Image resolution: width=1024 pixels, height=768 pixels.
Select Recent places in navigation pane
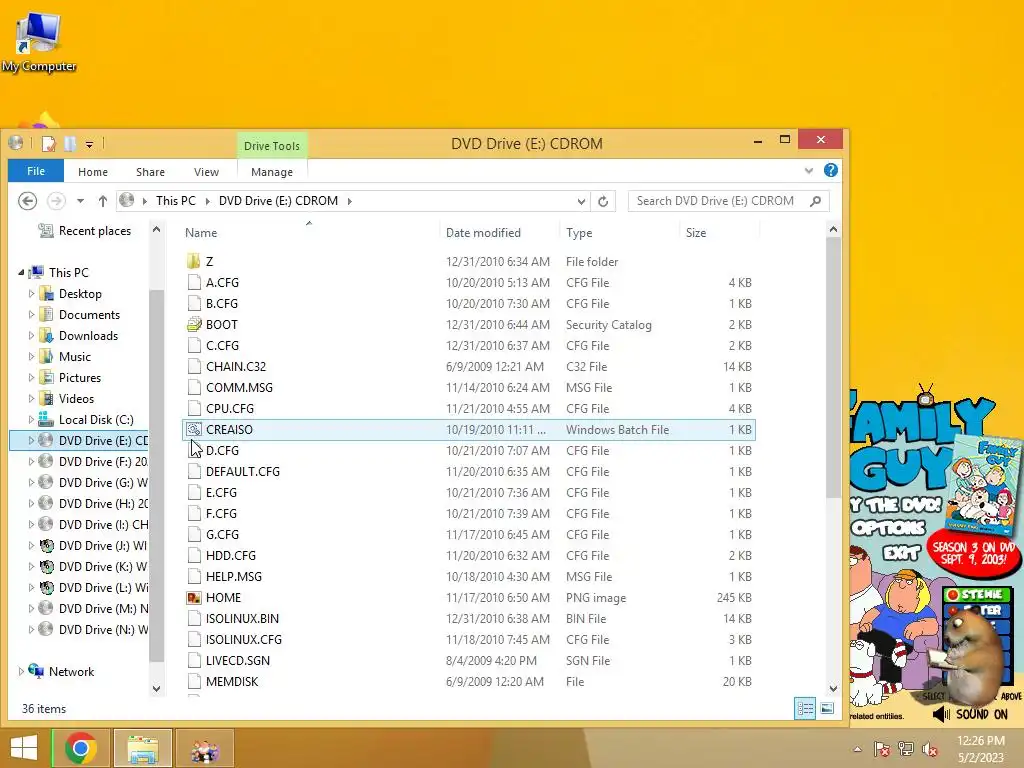[x=85, y=231]
